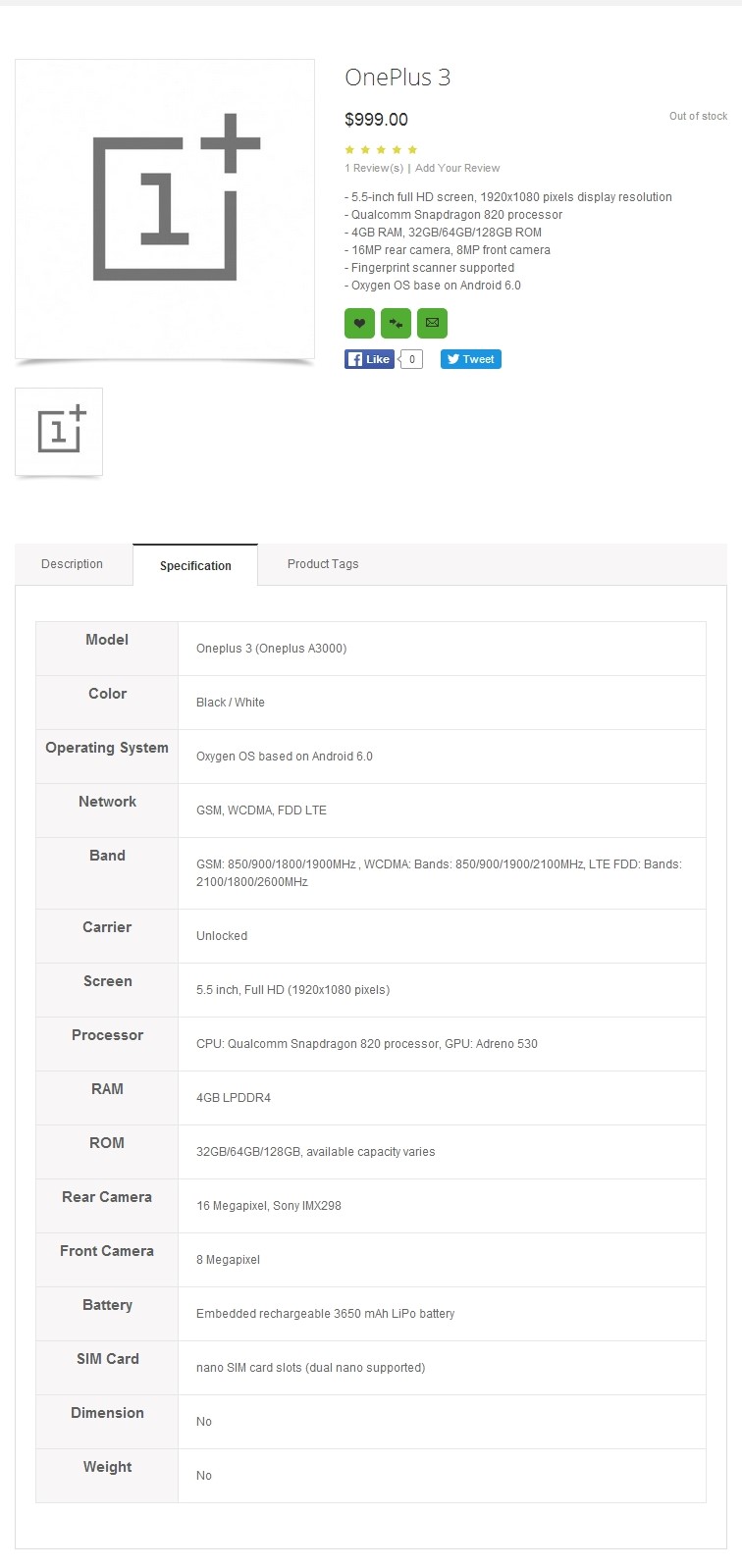
Task: Switch to the Description tab
Action: [73, 564]
